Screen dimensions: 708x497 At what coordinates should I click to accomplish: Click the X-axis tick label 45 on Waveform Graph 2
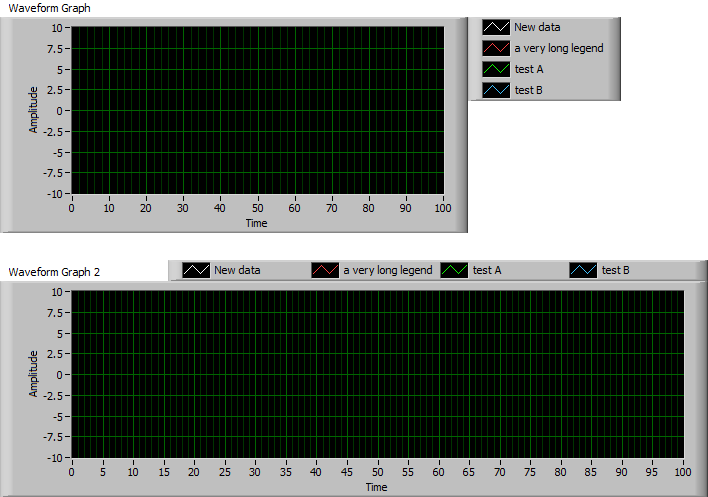(347, 472)
